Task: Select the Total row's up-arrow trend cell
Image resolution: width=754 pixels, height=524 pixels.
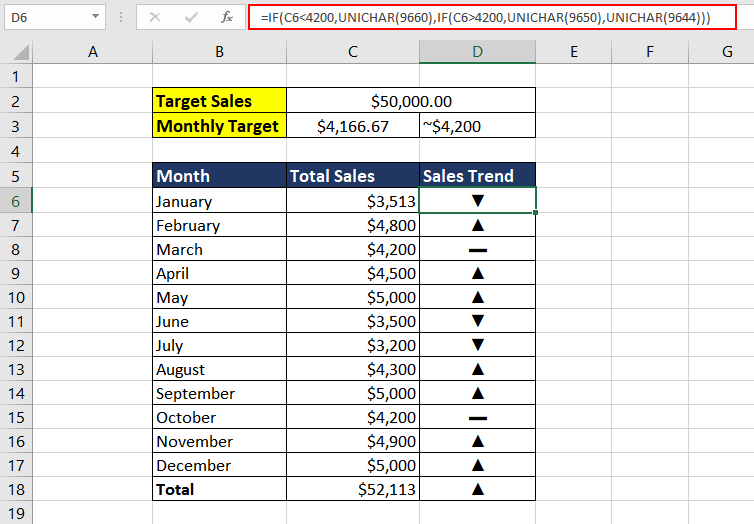Action: tap(477, 489)
